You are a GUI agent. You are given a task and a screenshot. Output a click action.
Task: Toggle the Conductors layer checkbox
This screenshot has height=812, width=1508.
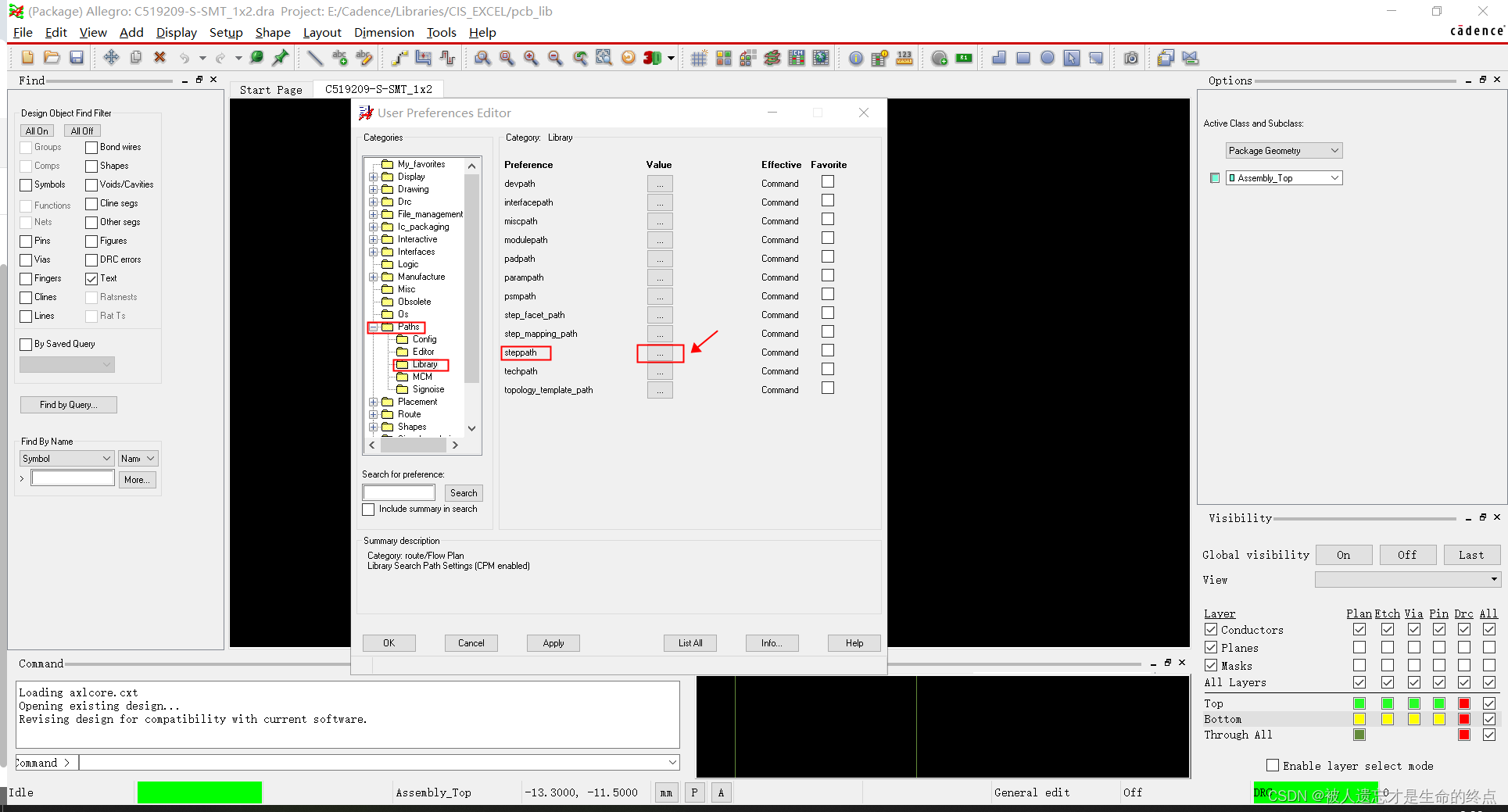click(x=1211, y=629)
